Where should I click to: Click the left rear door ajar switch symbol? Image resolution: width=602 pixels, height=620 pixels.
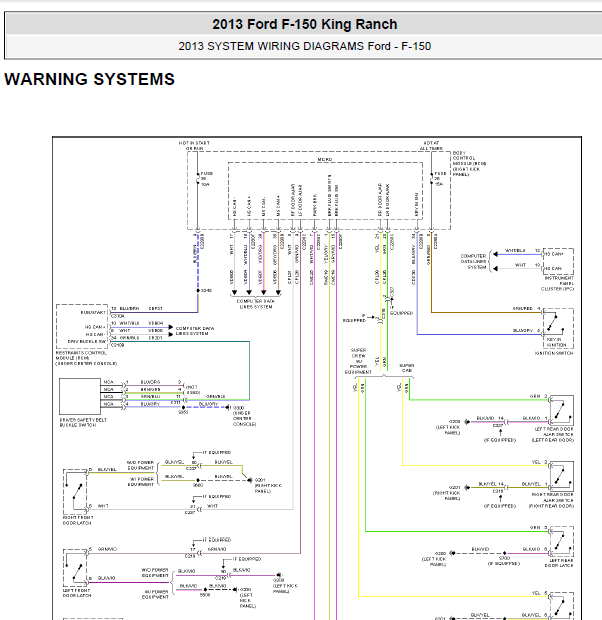pyautogui.click(x=561, y=410)
